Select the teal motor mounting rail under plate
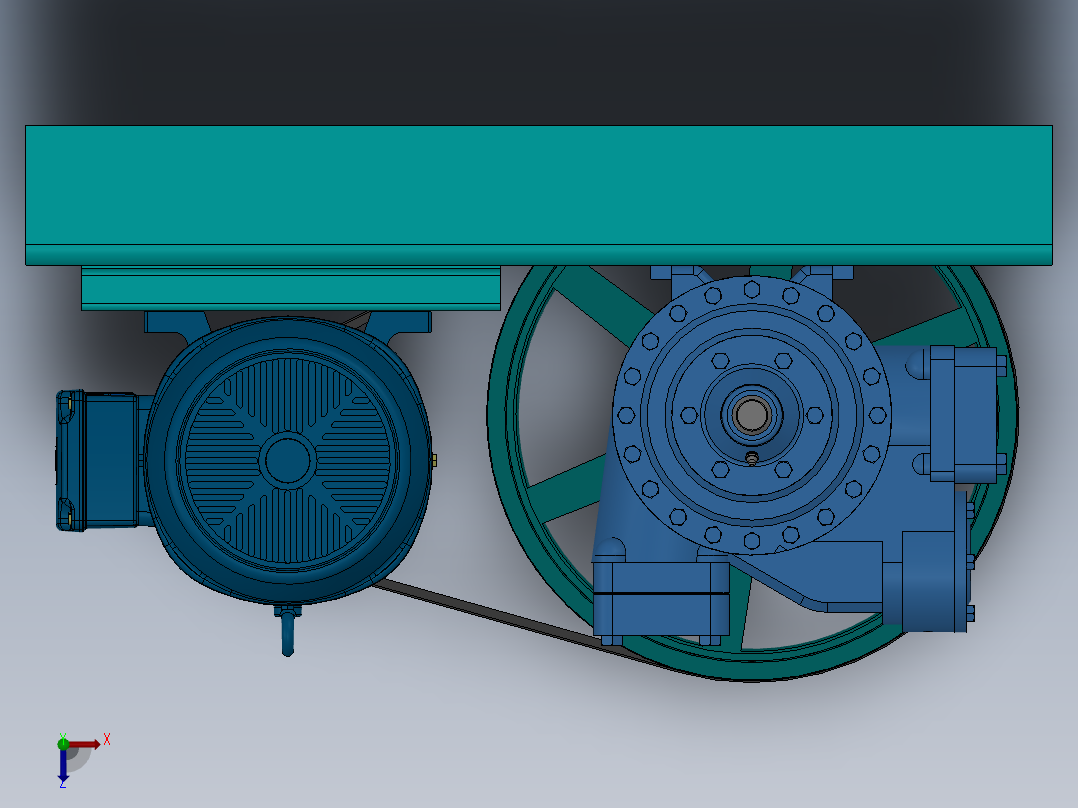Image resolution: width=1078 pixels, height=808 pixels. [x=291, y=288]
